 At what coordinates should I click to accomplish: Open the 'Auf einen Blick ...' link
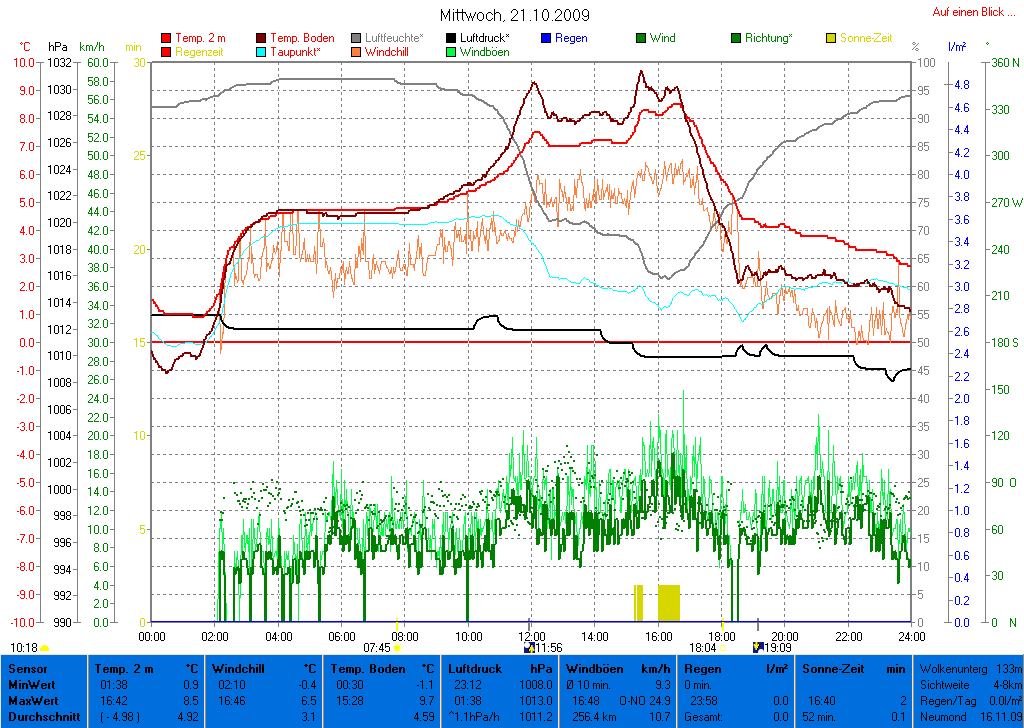[967, 12]
